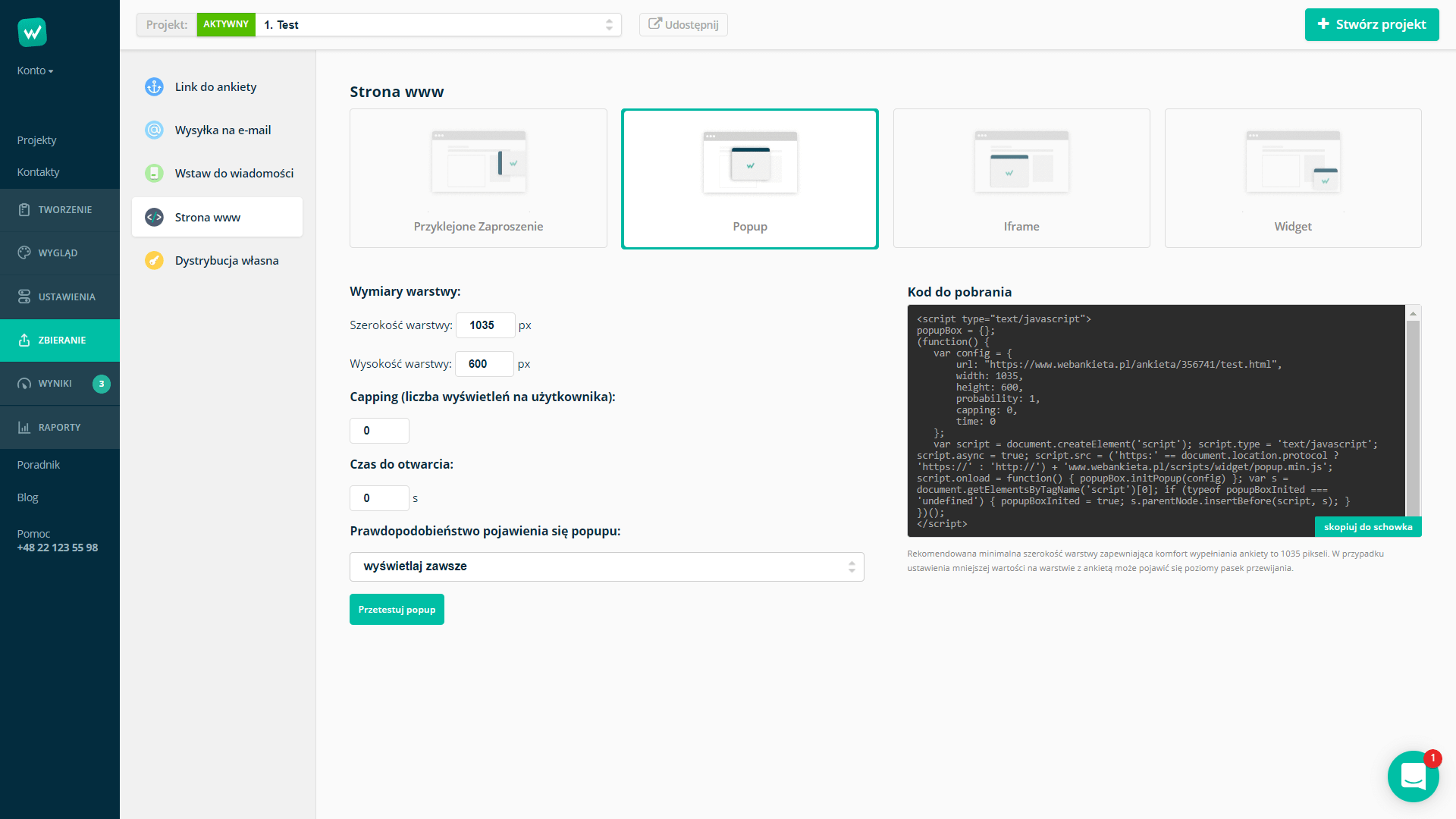Choose the Iframe embed type card
The height and width of the screenshot is (819, 1456).
tap(1021, 178)
